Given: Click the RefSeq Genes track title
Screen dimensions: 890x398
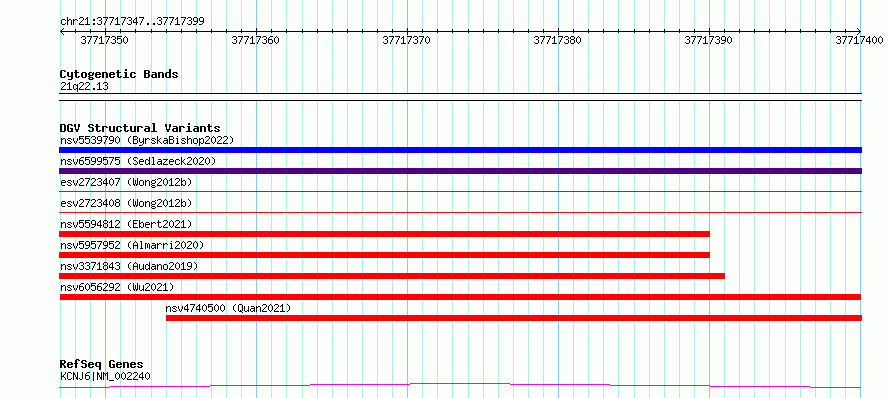Looking at the screenshot, I should (x=102, y=364).
